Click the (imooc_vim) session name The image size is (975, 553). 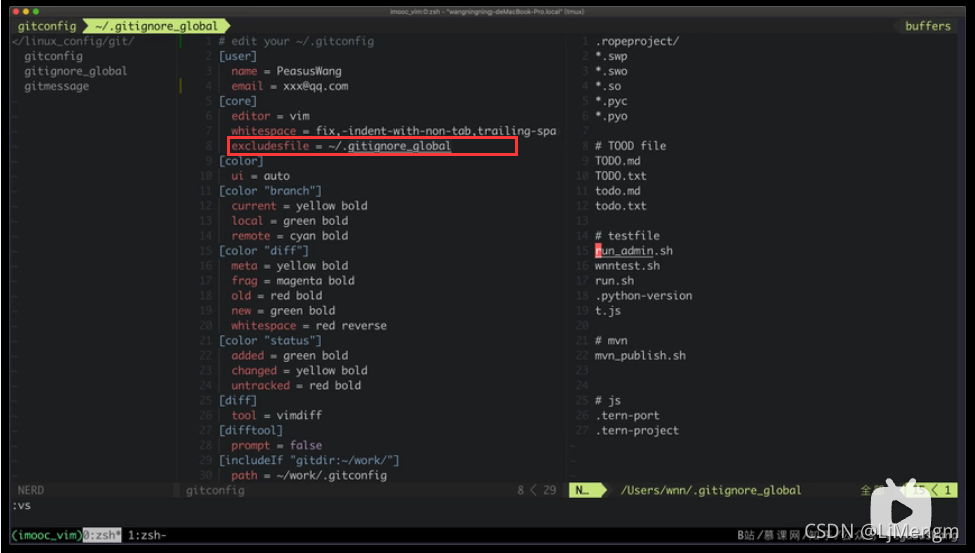coord(47,535)
